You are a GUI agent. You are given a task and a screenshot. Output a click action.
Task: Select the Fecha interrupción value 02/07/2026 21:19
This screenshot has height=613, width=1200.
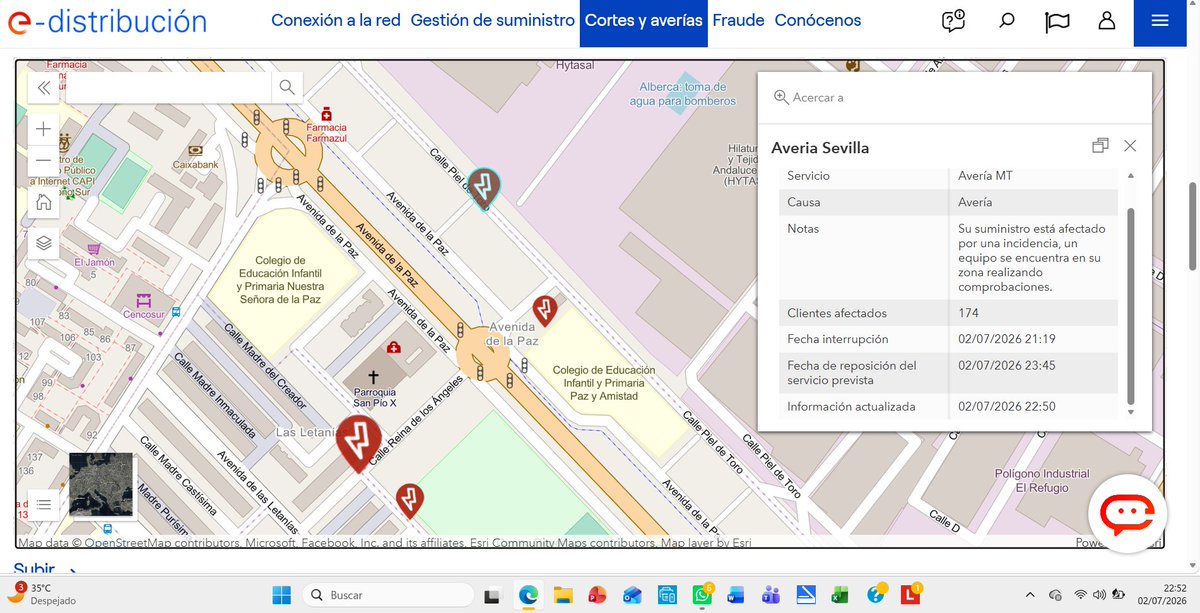point(1006,339)
